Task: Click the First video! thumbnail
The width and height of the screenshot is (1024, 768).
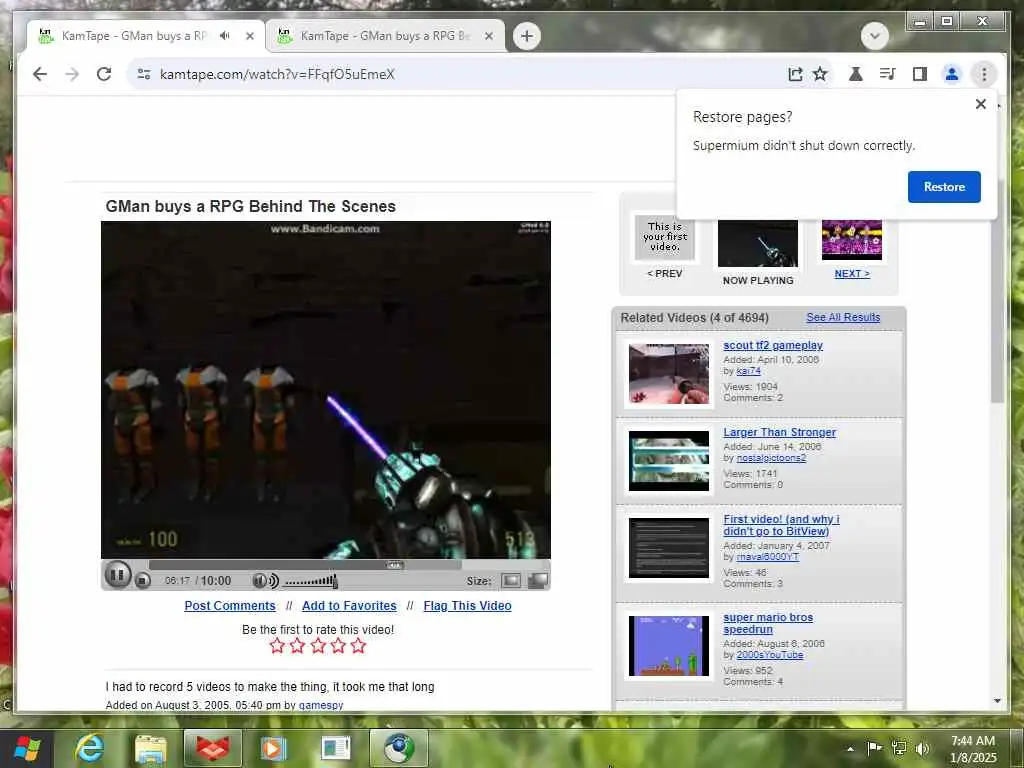Action: click(668, 548)
